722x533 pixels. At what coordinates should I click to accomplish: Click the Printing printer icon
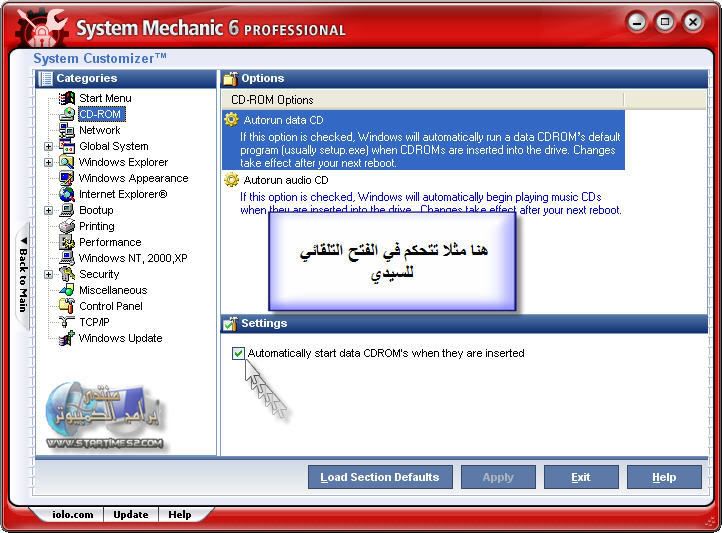[67, 226]
